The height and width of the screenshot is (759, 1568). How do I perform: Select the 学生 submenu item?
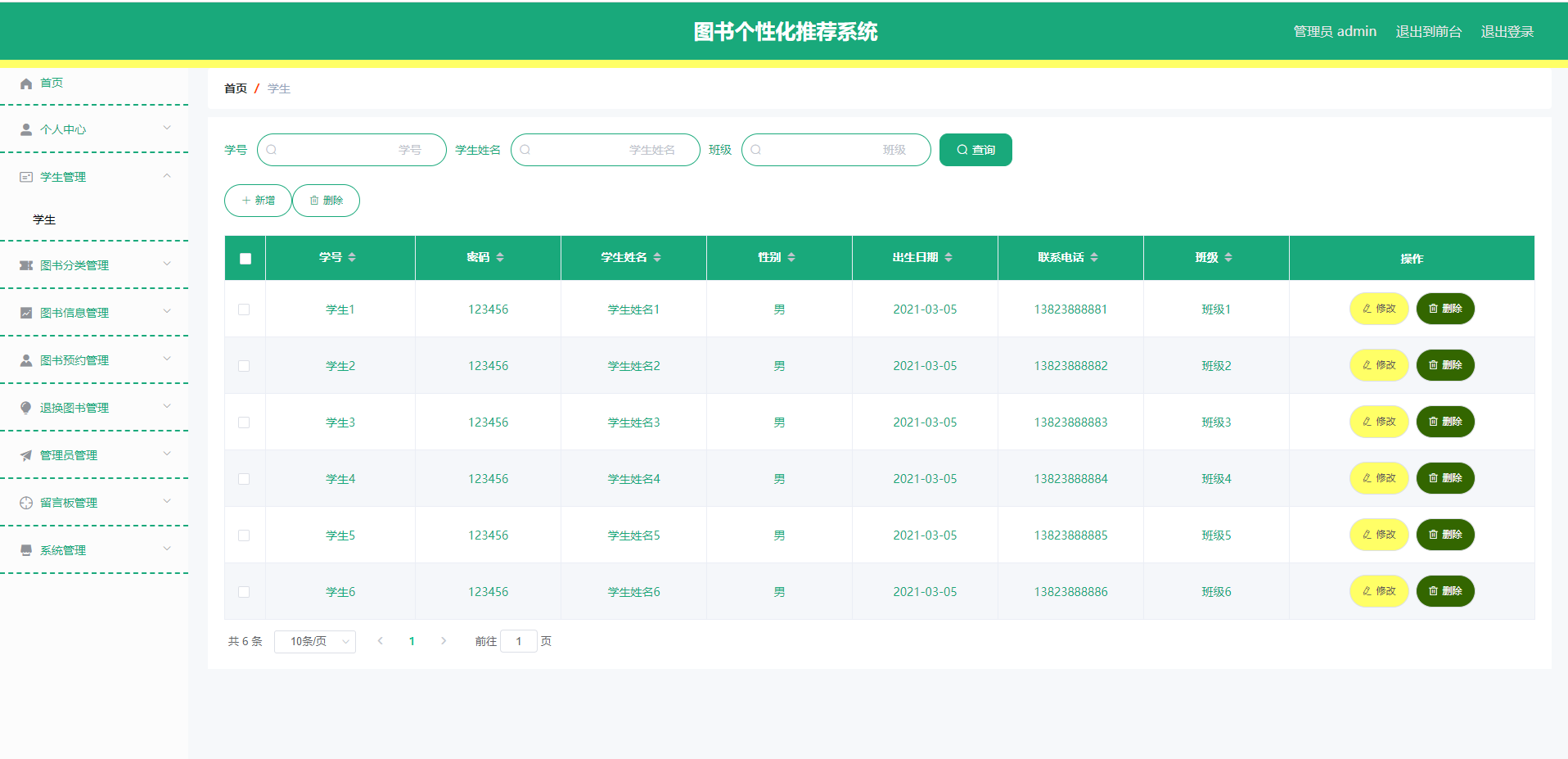pos(44,219)
